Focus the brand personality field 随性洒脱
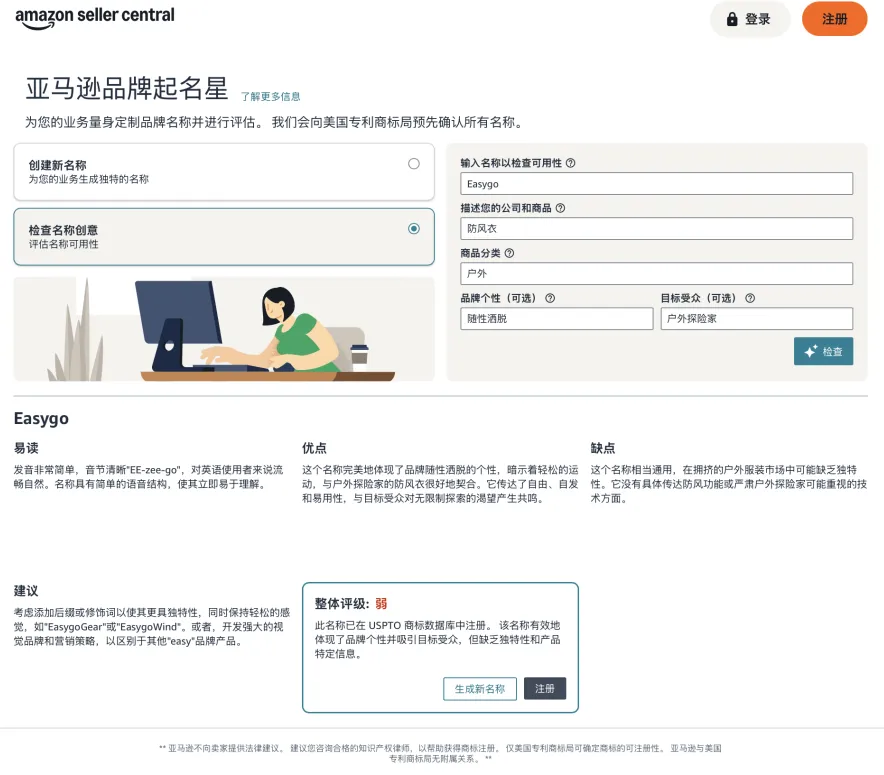 click(556, 318)
